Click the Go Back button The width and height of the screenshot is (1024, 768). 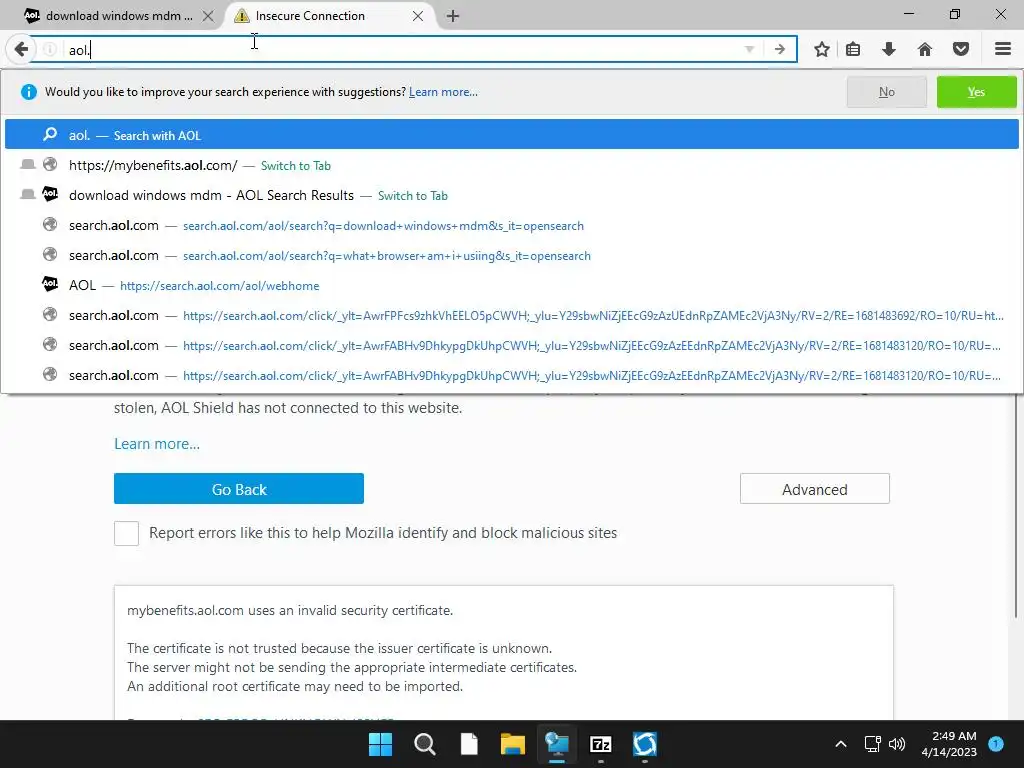tap(238, 488)
